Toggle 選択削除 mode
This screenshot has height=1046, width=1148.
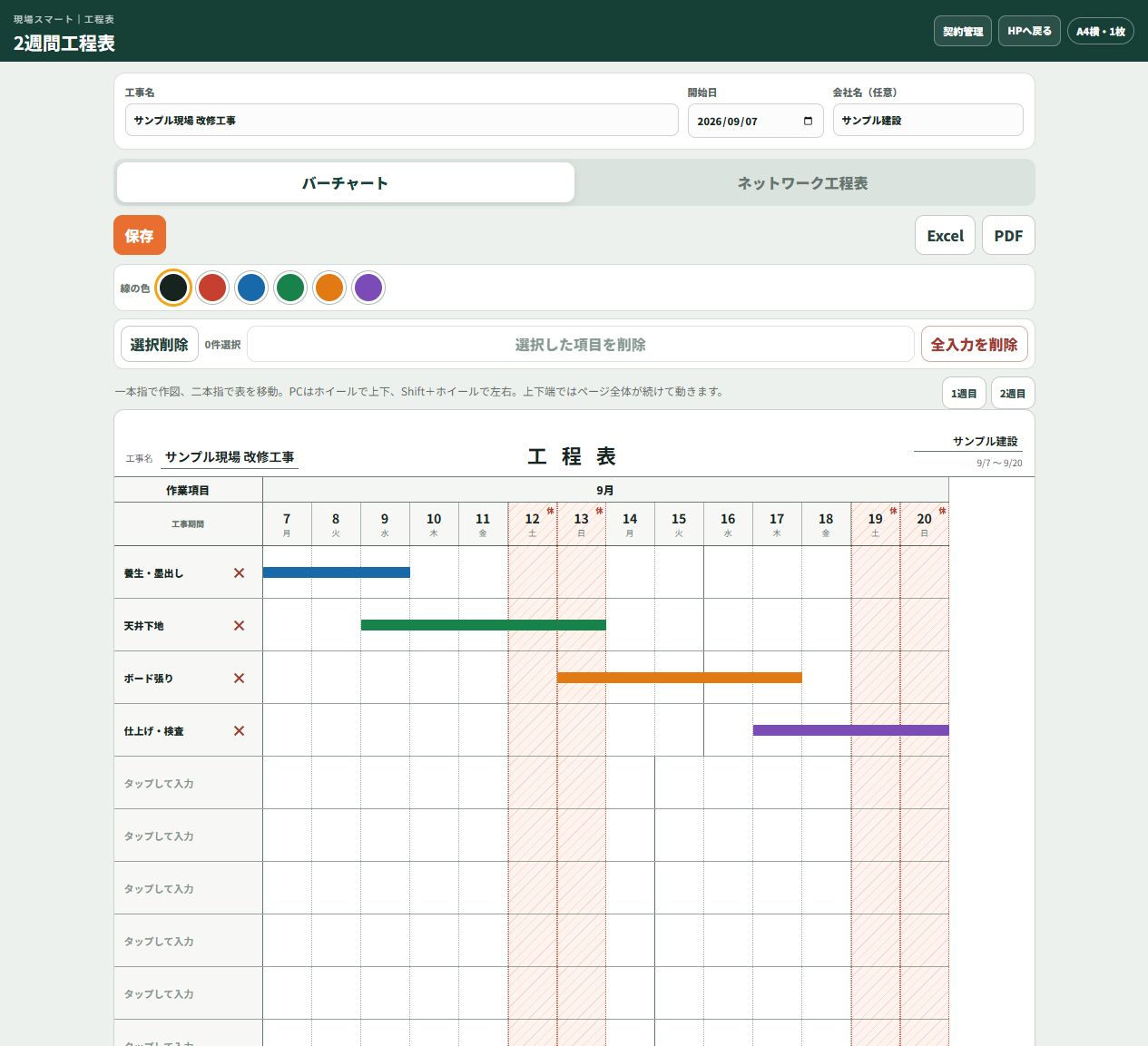click(160, 344)
